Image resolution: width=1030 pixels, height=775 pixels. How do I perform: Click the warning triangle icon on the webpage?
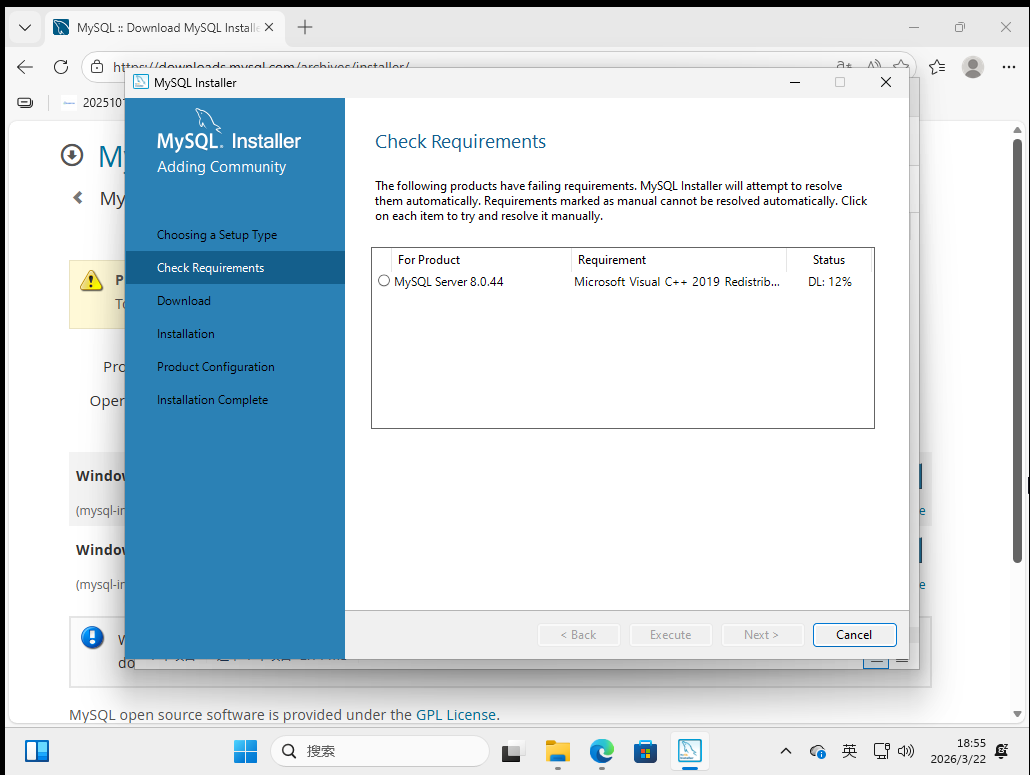tap(91, 280)
